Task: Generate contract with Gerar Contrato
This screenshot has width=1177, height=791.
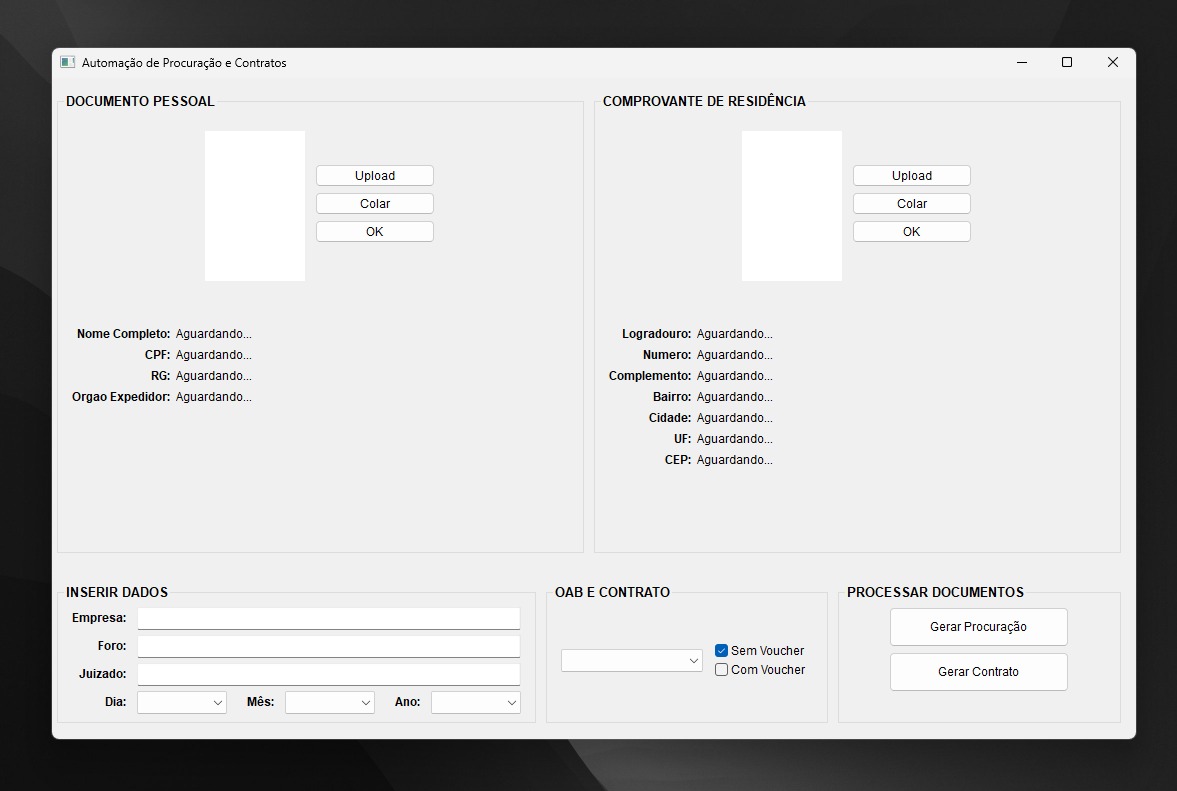Action: 978,672
